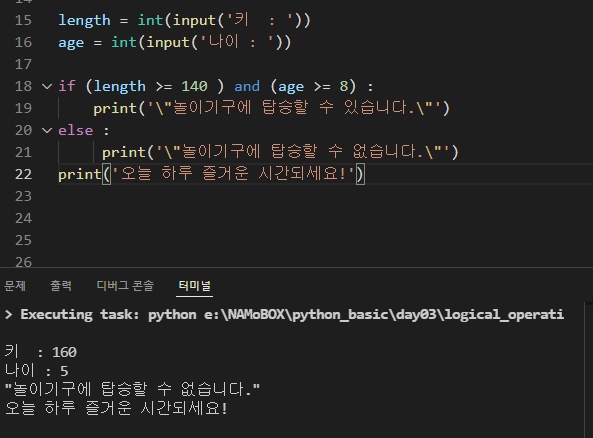593x438 pixels.
Task: Select the 터미널 tab
Action: [x=194, y=286]
